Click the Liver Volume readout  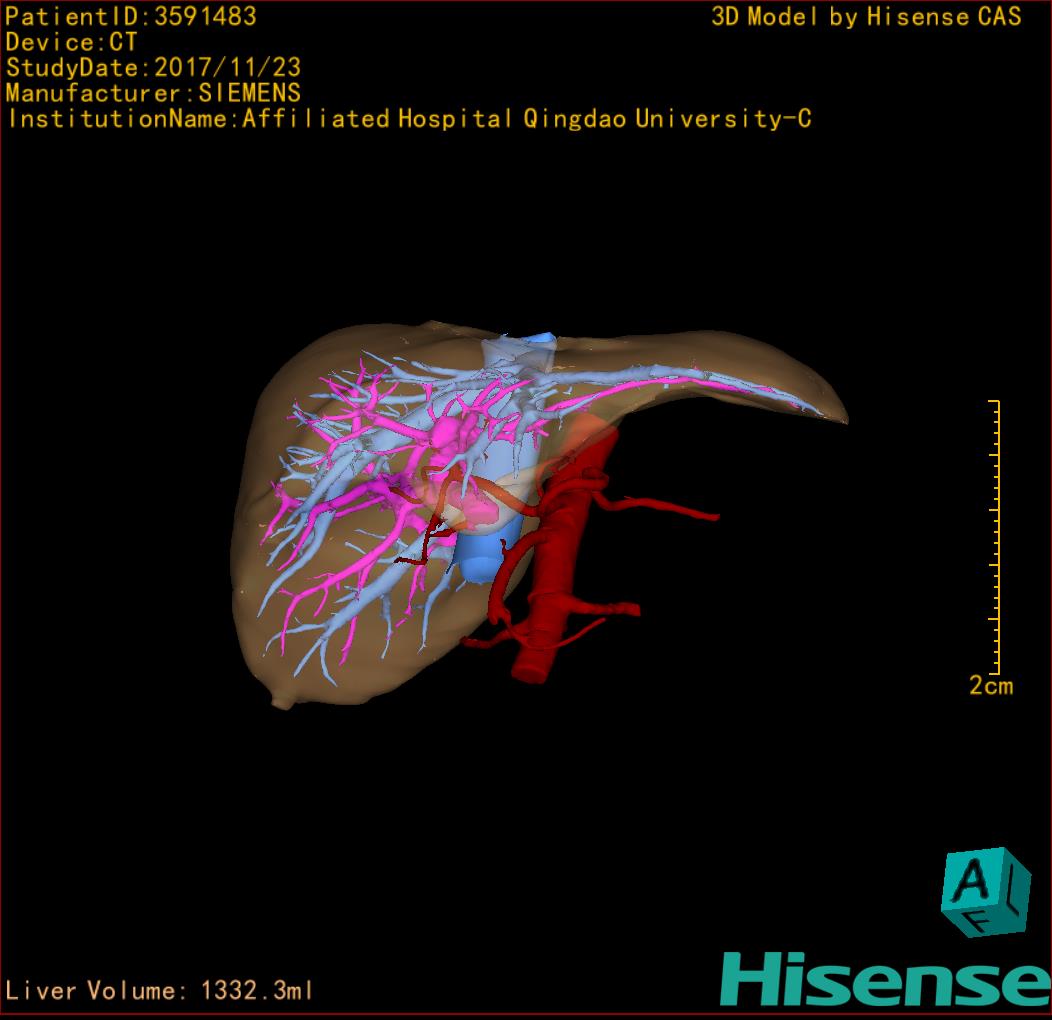click(160, 991)
